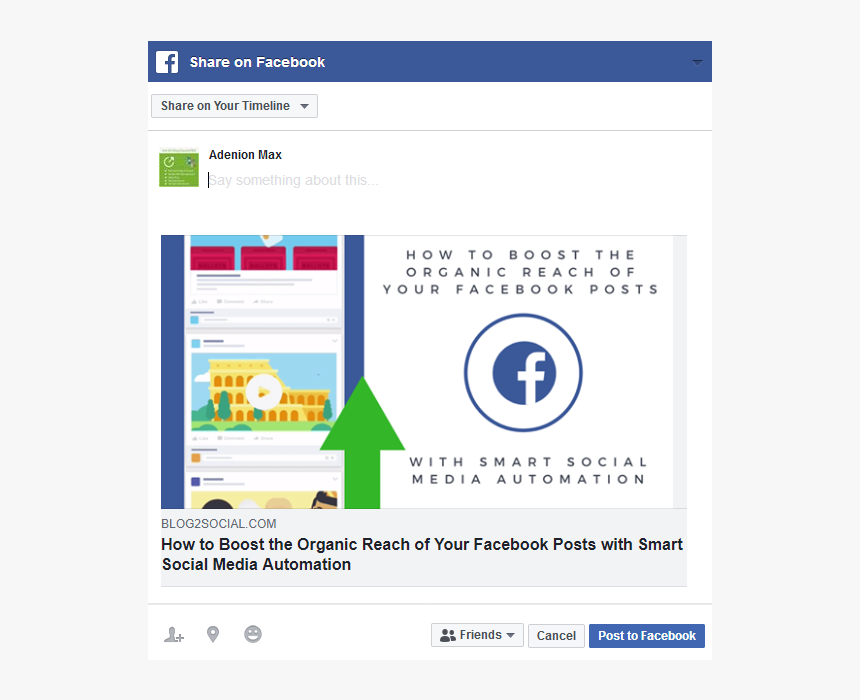Image resolution: width=860 pixels, height=700 pixels.
Task: Click the play button on Colosseum video
Action: click(x=264, y=392)
